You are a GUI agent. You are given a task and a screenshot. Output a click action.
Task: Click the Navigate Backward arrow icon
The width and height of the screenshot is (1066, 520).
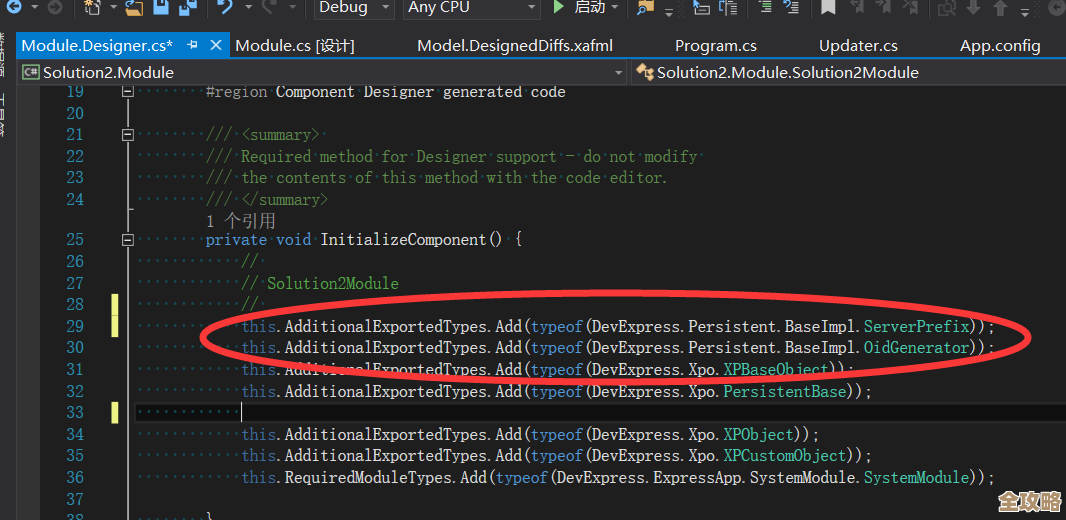click(x=14, y=8)
